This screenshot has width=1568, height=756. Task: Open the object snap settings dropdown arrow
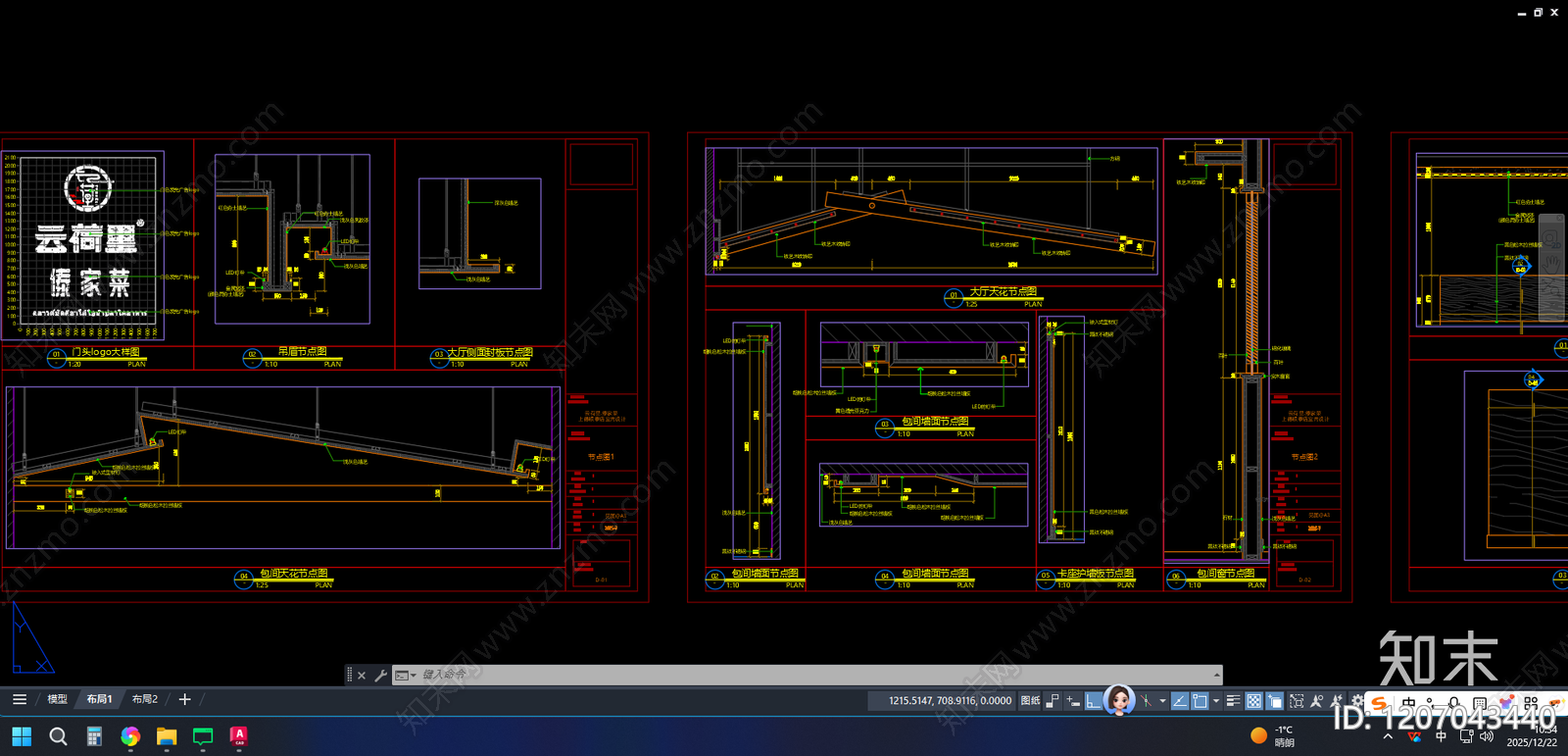pos(1216,700)
